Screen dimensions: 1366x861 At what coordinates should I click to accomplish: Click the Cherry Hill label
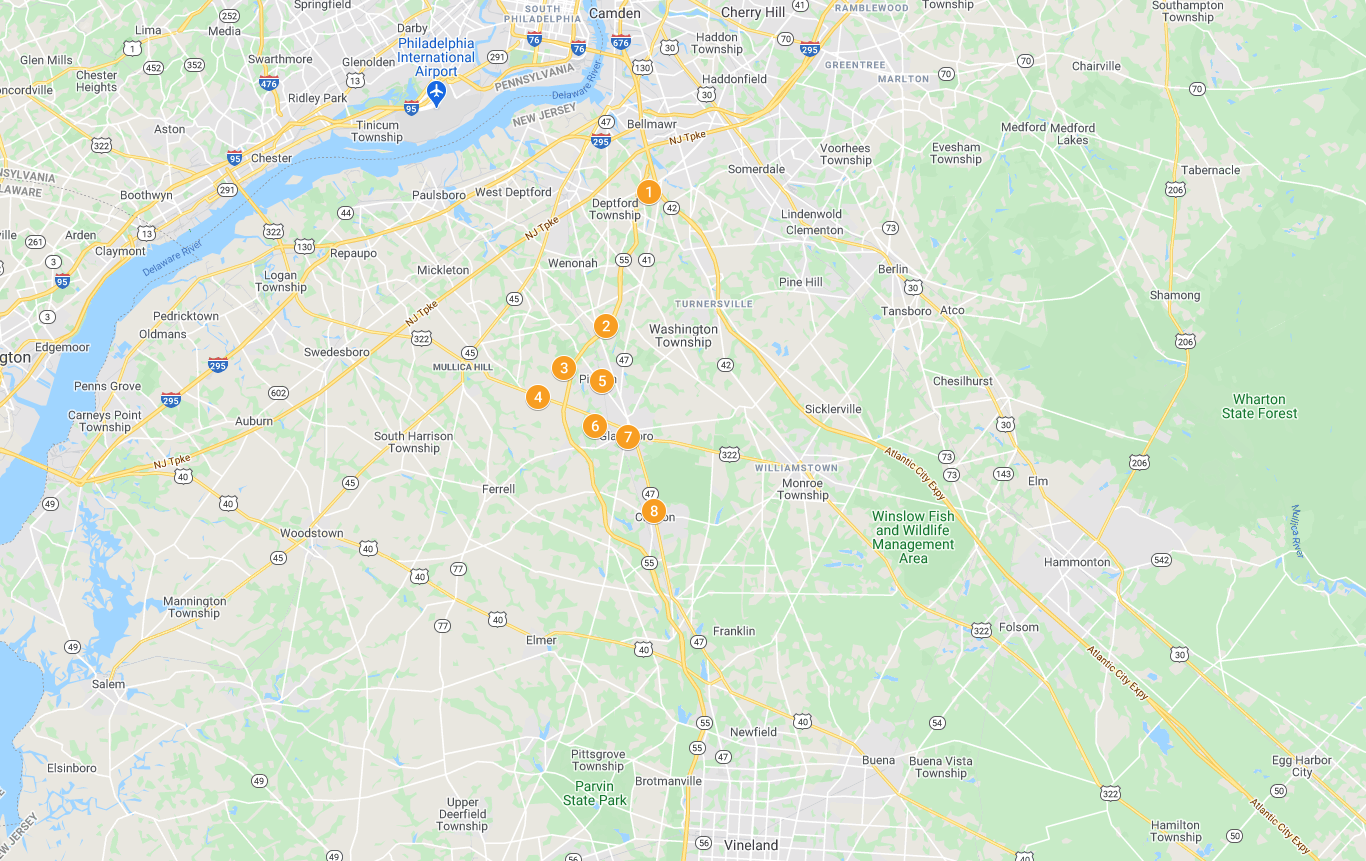(753, 13)
